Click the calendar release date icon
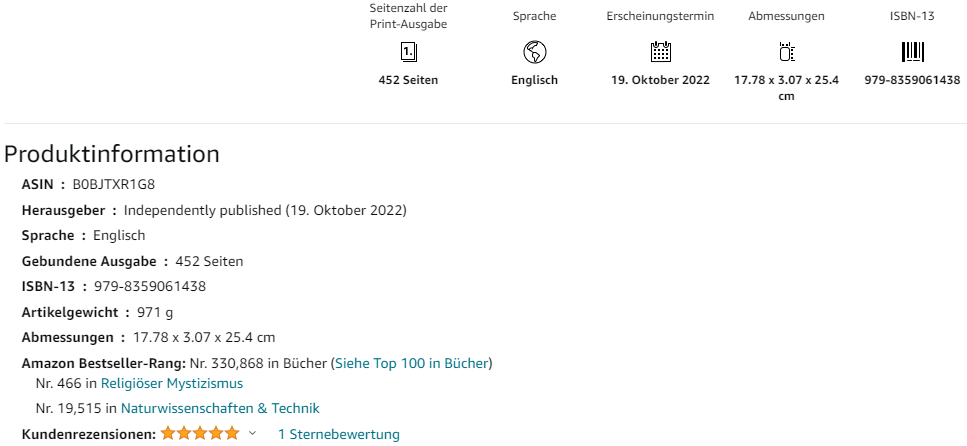967x446 pixels. point(660,52)
